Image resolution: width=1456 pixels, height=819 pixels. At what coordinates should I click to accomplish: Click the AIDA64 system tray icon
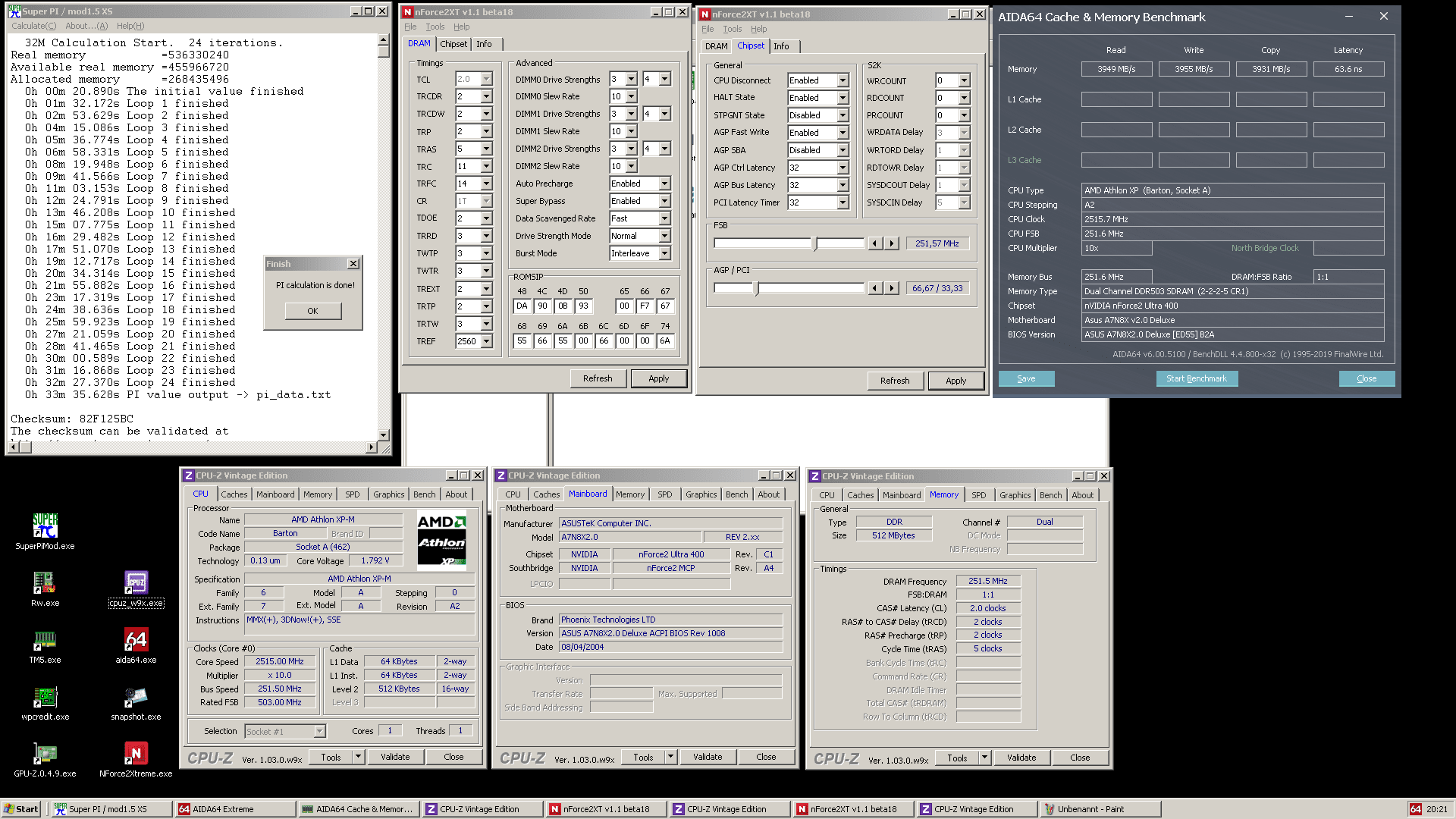(x=1415, y=809)
